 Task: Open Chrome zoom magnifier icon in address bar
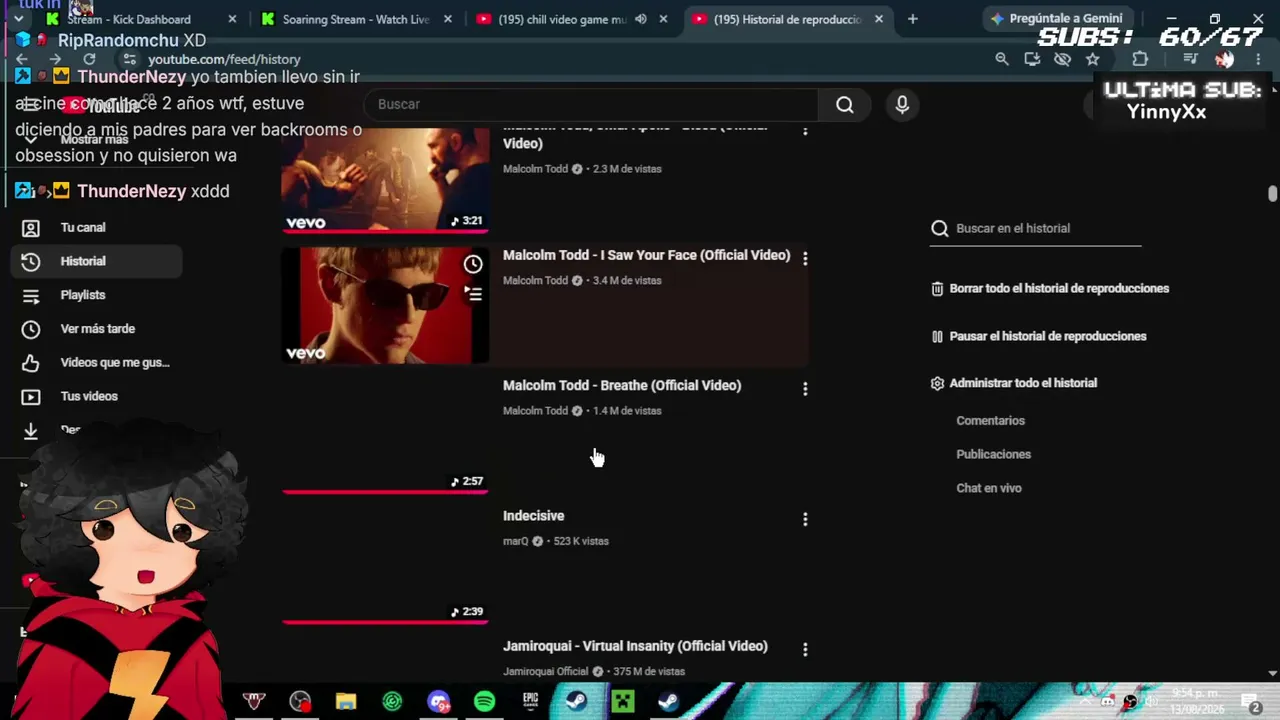[x=1002, y=59]
